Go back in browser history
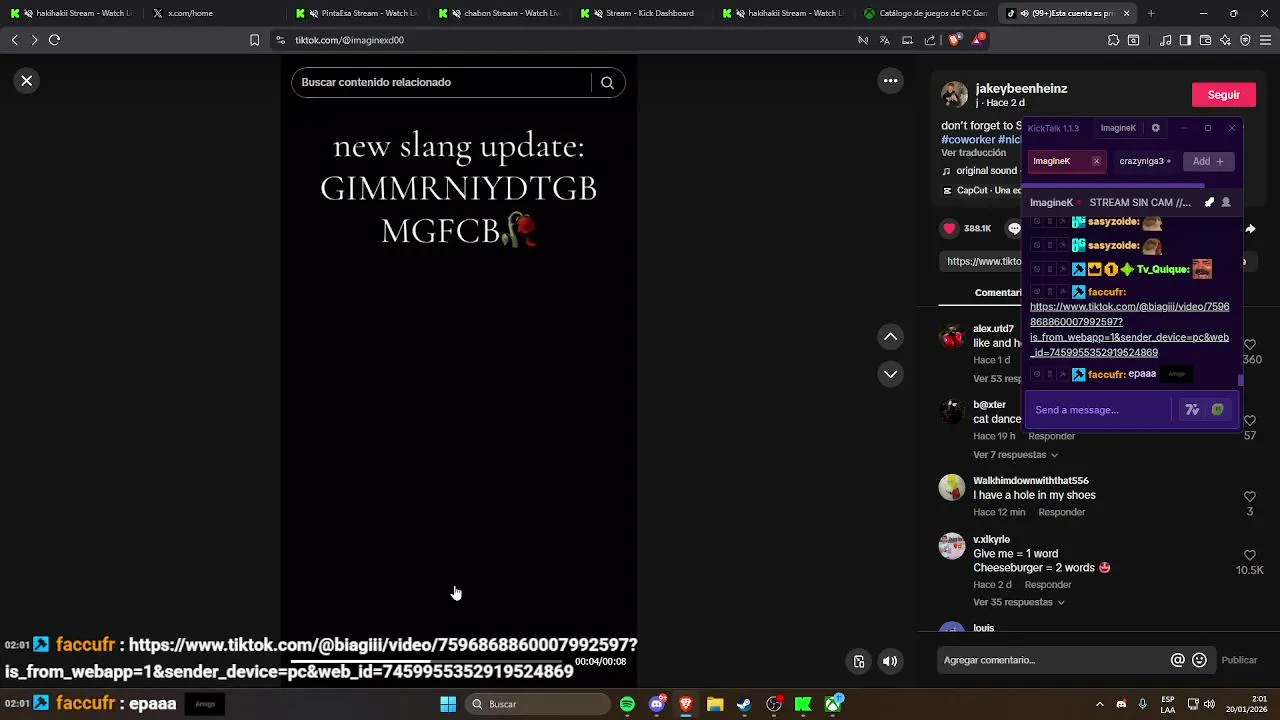 coord(14,40)
